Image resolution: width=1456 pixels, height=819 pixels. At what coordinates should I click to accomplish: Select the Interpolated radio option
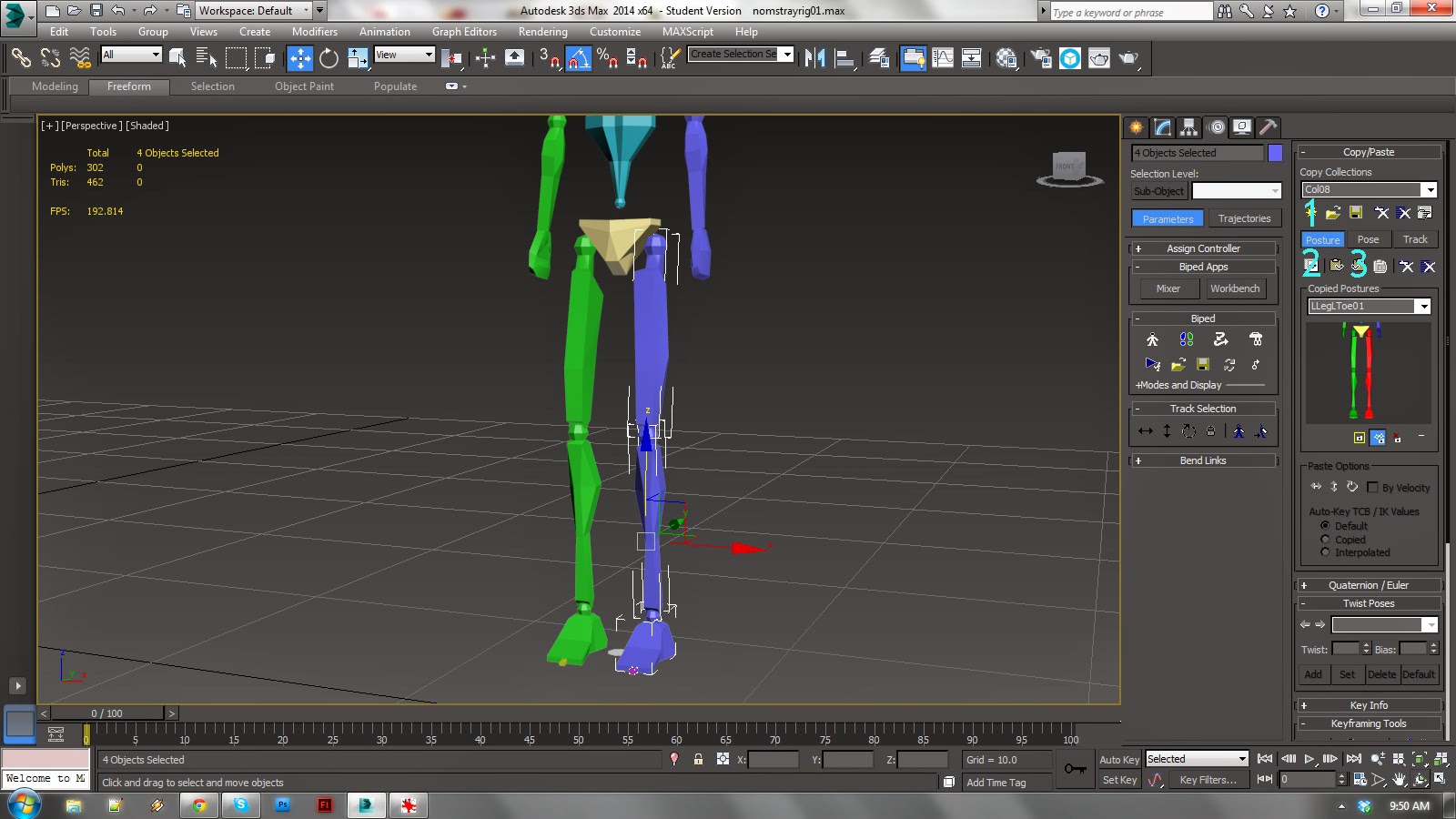pyautogui.click(x=1325, y=552)
